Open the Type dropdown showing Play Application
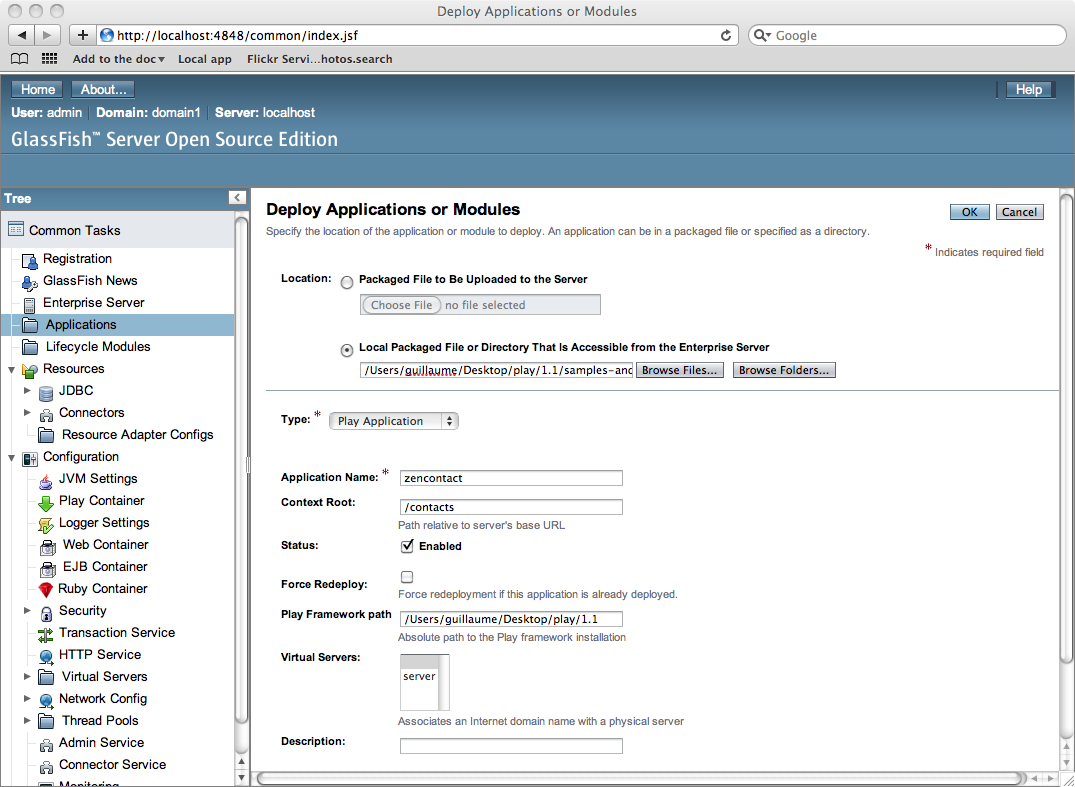Screen dimensions: 1075x787 point(393,421)
